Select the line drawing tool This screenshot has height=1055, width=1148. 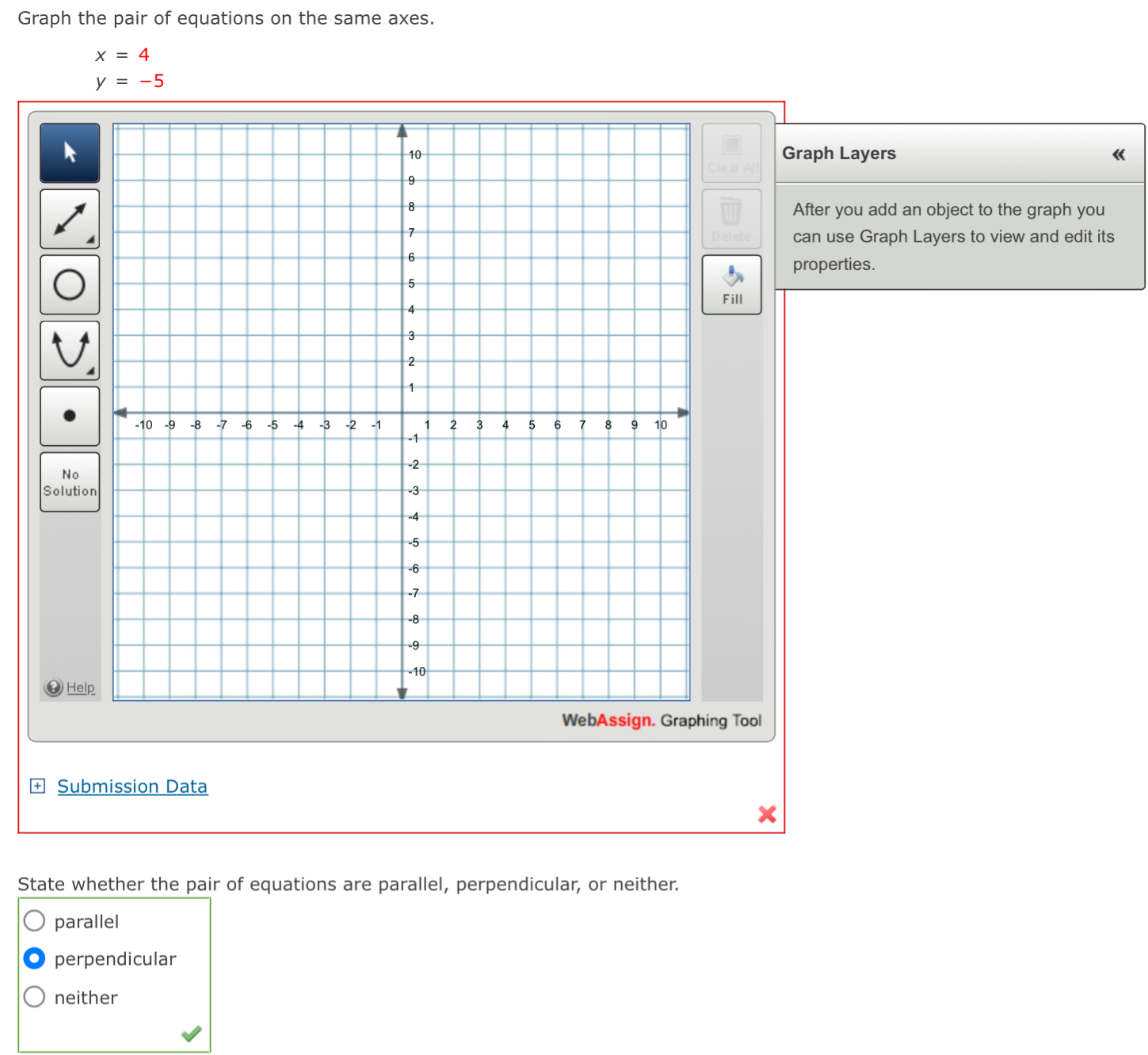click(x=69, y=219)
